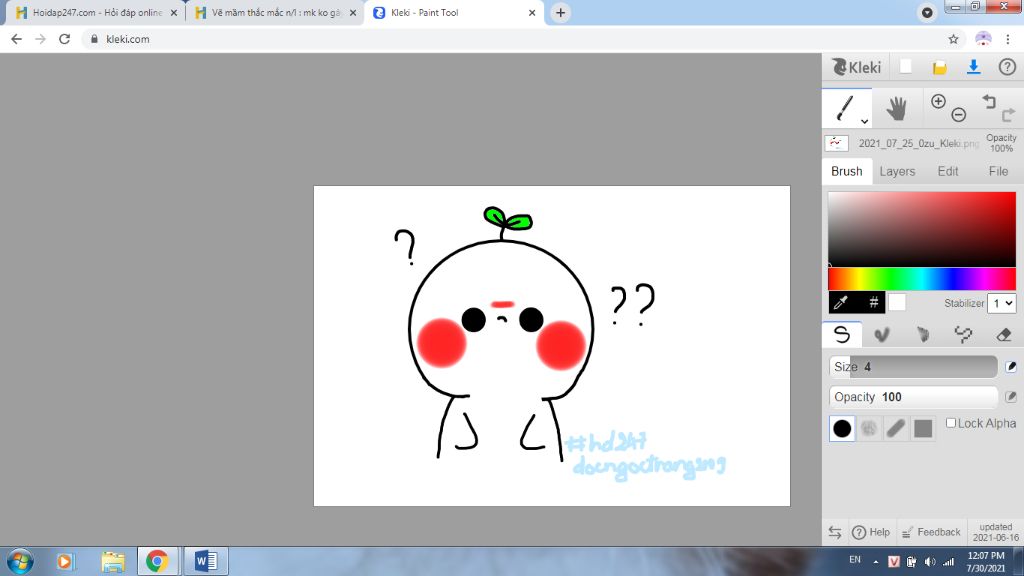Zoom out with the minus magnifier
The height and width of the screenshot is (576, 1024).
click(x=958, y=115)
